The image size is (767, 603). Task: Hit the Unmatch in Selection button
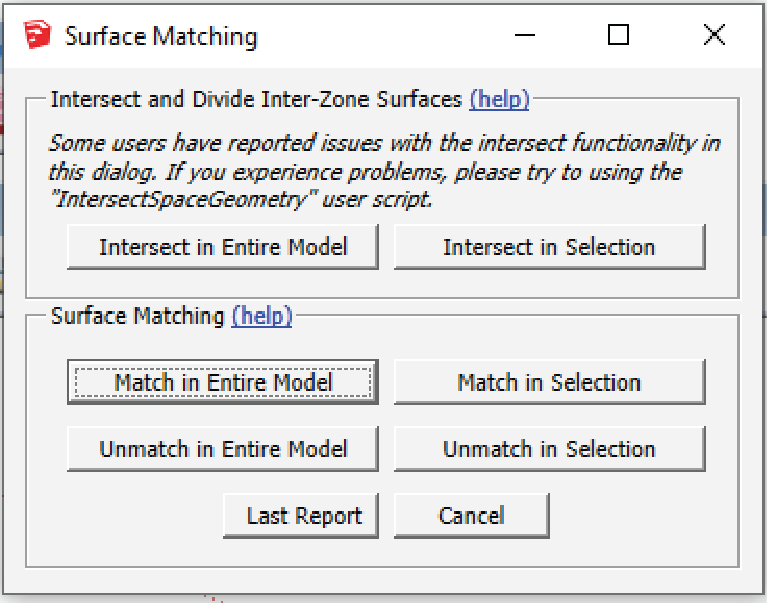pos(549,449)
